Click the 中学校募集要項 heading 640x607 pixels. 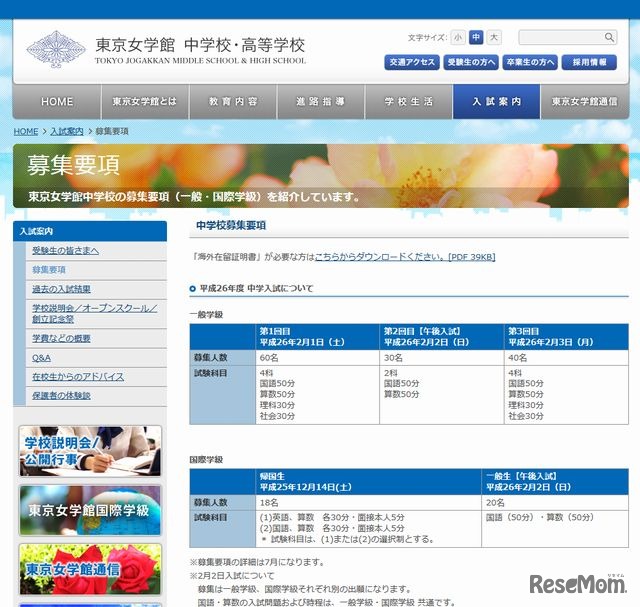231,225
